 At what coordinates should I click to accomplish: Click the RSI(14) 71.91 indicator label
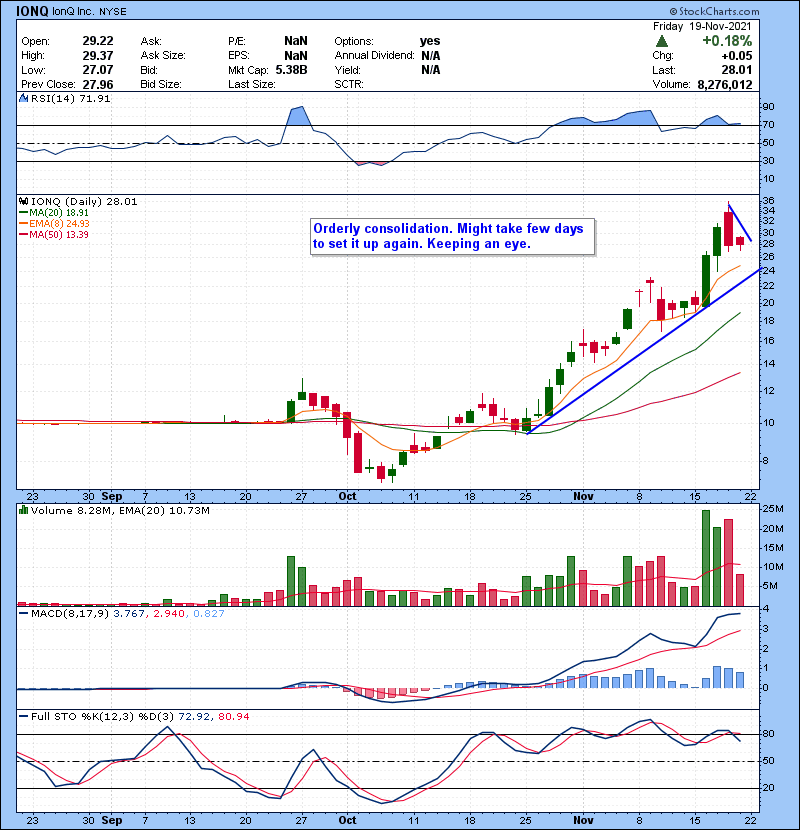tap(70, 98)
